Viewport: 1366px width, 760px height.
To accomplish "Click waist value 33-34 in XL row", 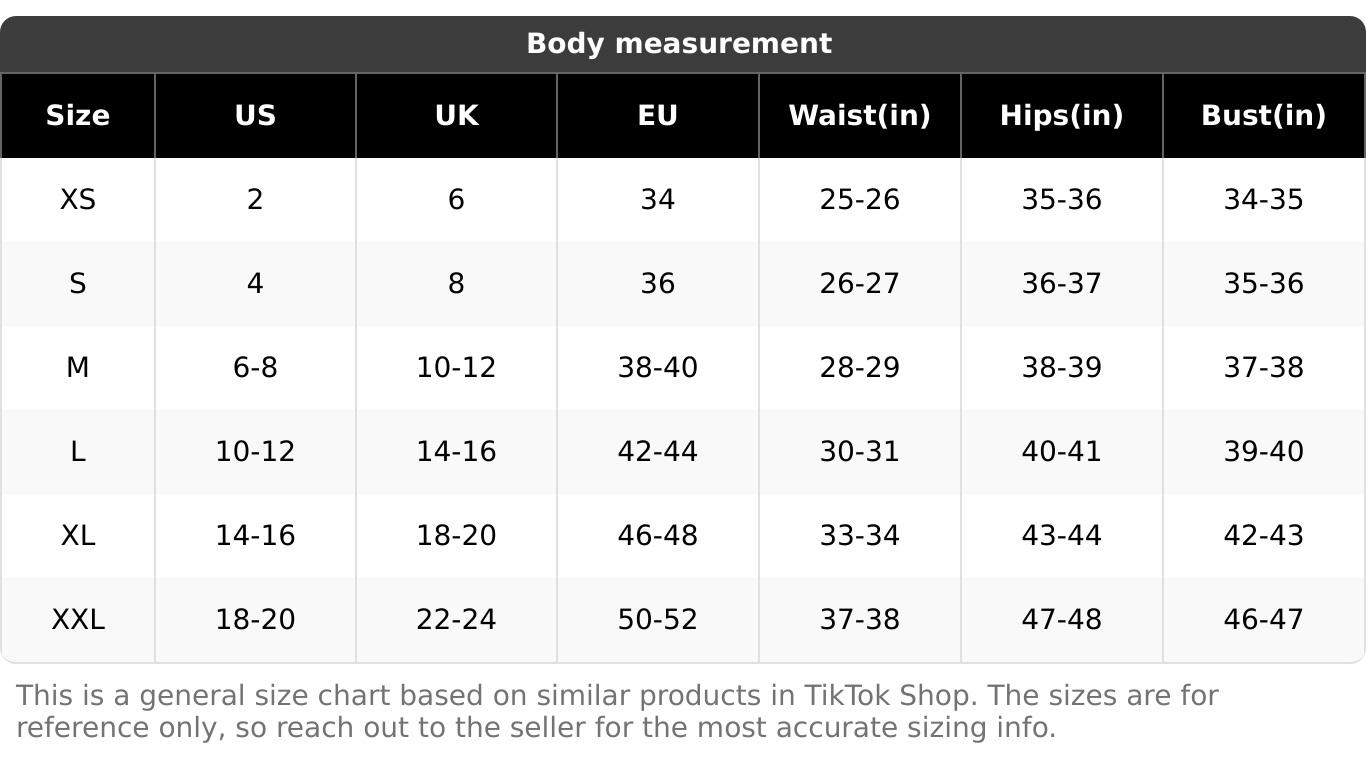I will pyautogui.click(x=859, y=536).
